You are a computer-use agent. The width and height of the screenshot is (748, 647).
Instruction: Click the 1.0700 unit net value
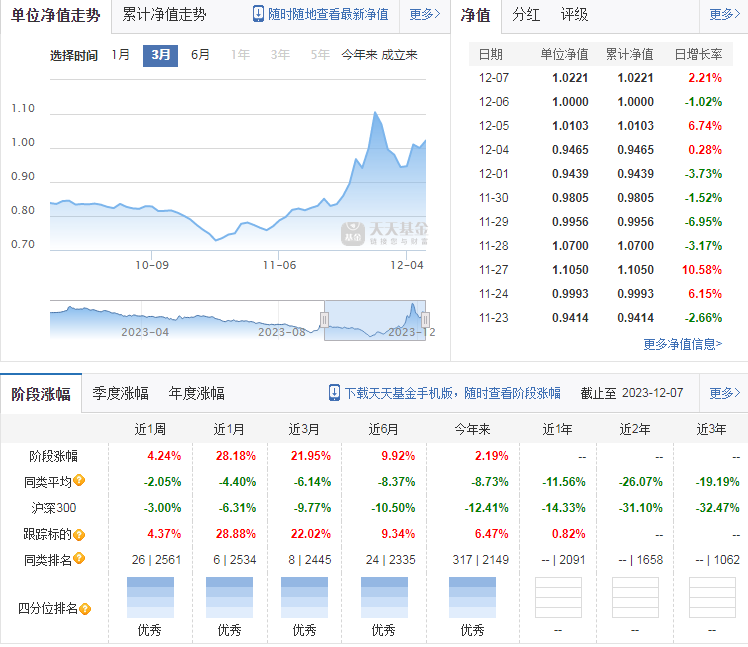pyautogui.click(x=570, y=246)
